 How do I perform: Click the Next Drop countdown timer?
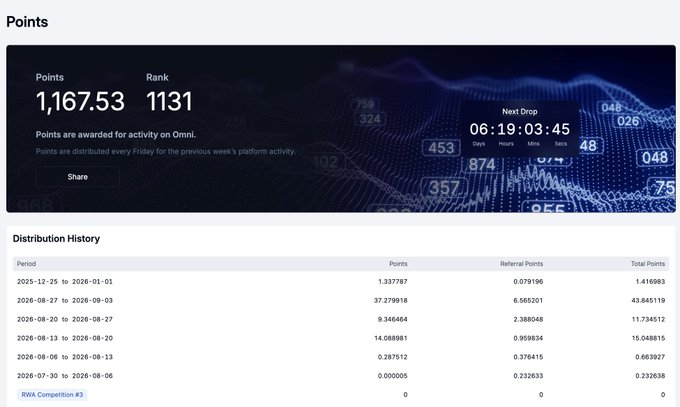tap(520, 129)
